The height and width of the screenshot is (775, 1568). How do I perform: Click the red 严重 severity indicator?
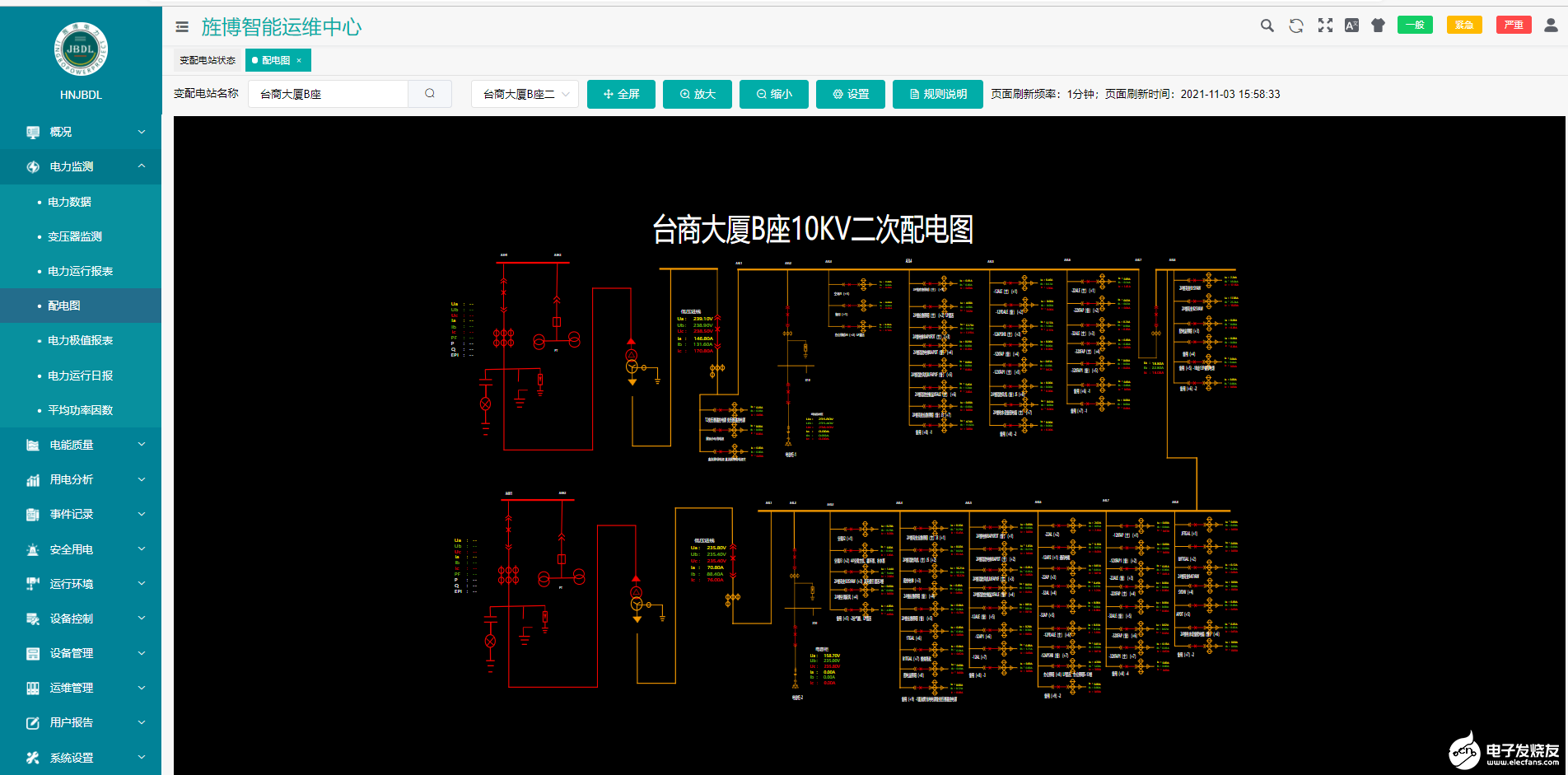point(1514,25)
